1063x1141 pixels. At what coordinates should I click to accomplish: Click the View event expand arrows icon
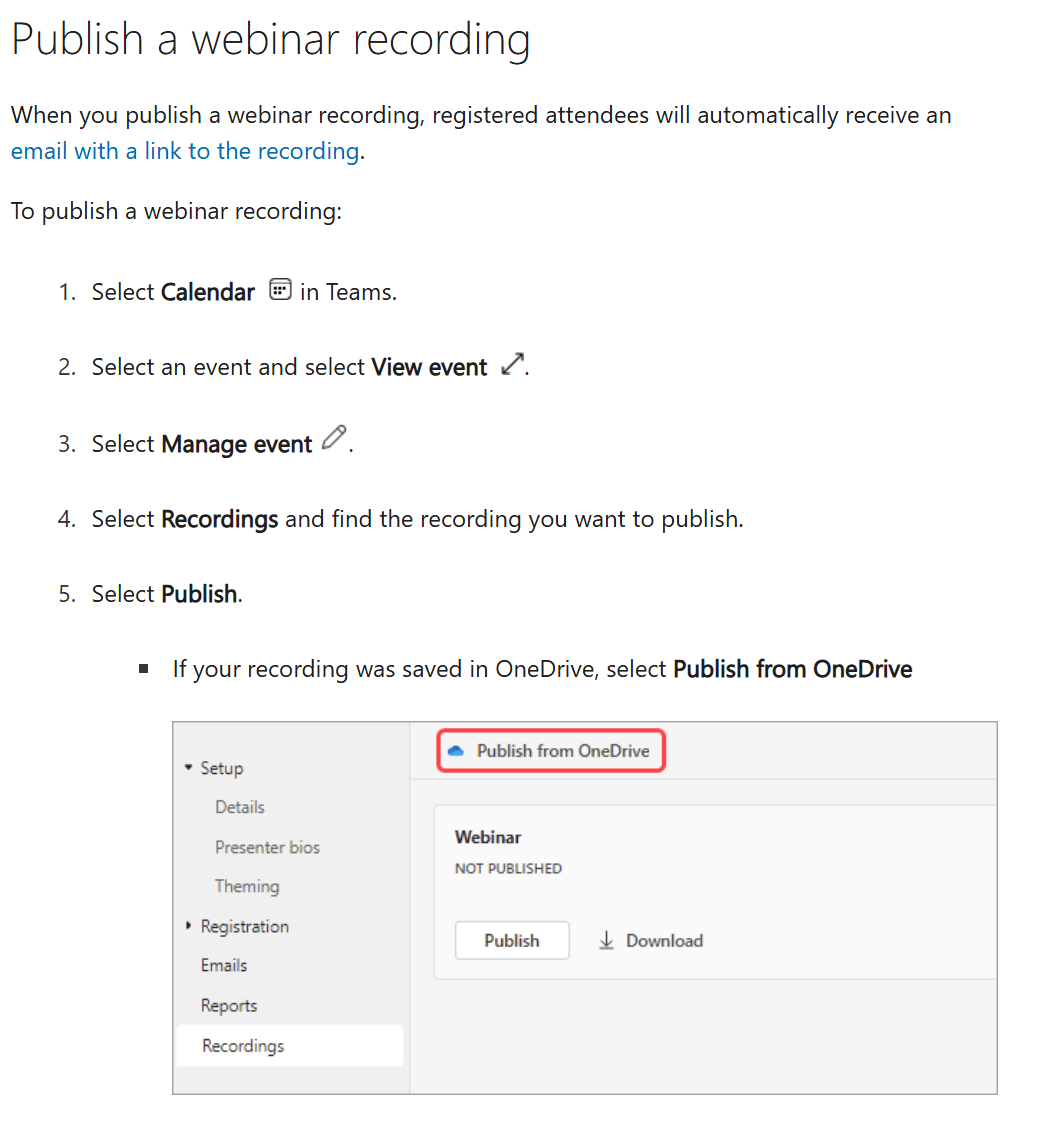click(512, 364)
